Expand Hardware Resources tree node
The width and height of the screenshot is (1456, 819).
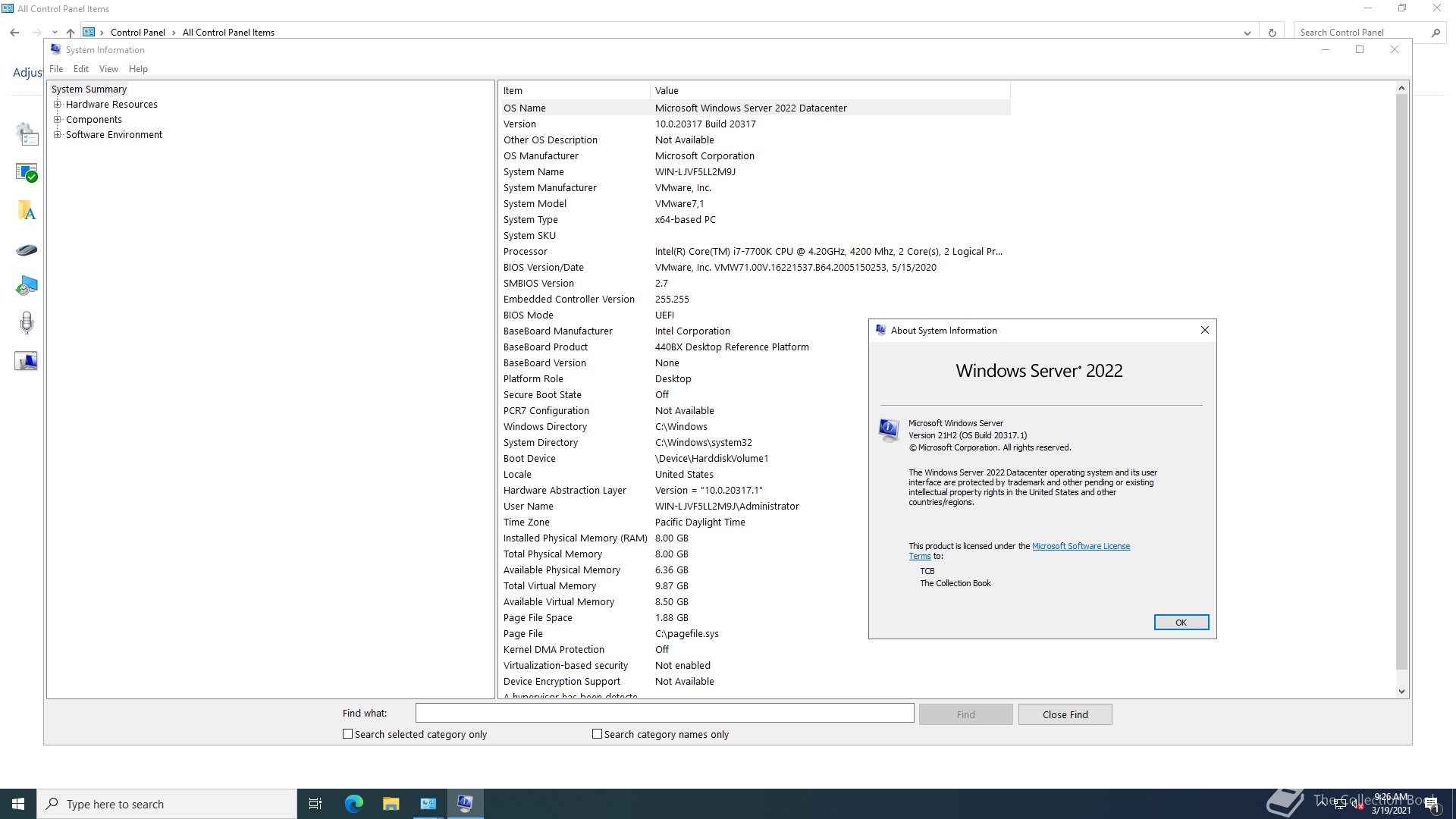coord(58,105)
